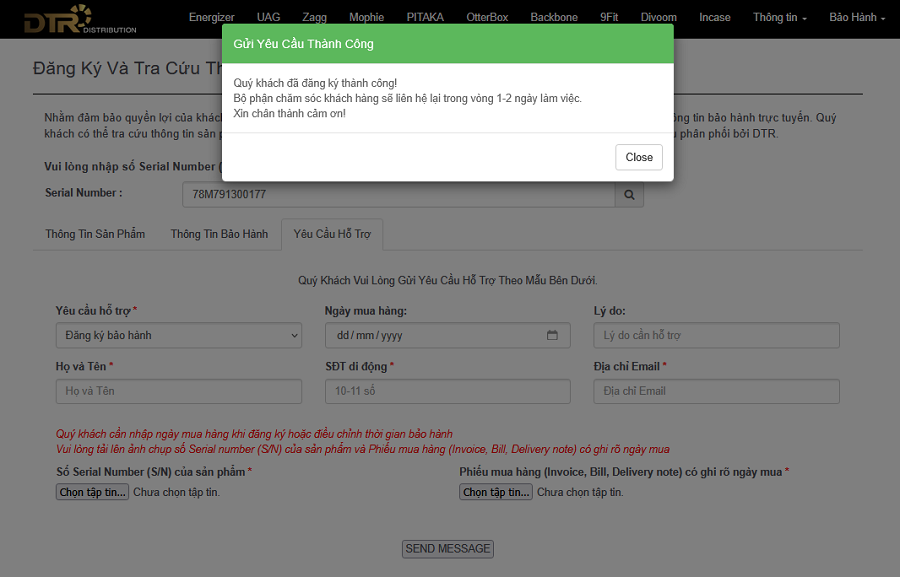900x577 pixels.
Task: Click the Địa chỉ Email input field
Action: tap(716, 391)
